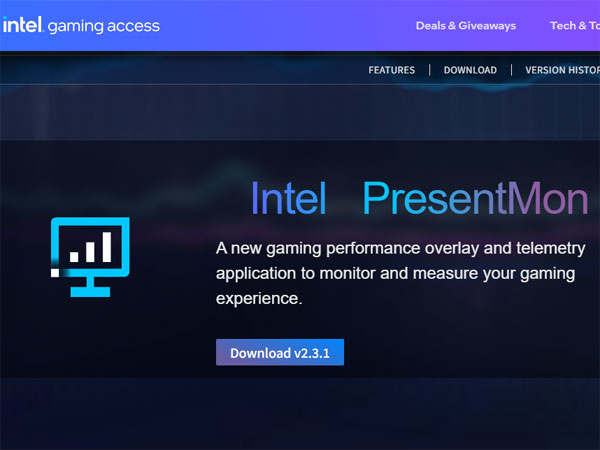Click the Intel PresentMon heading

(419, 199)
